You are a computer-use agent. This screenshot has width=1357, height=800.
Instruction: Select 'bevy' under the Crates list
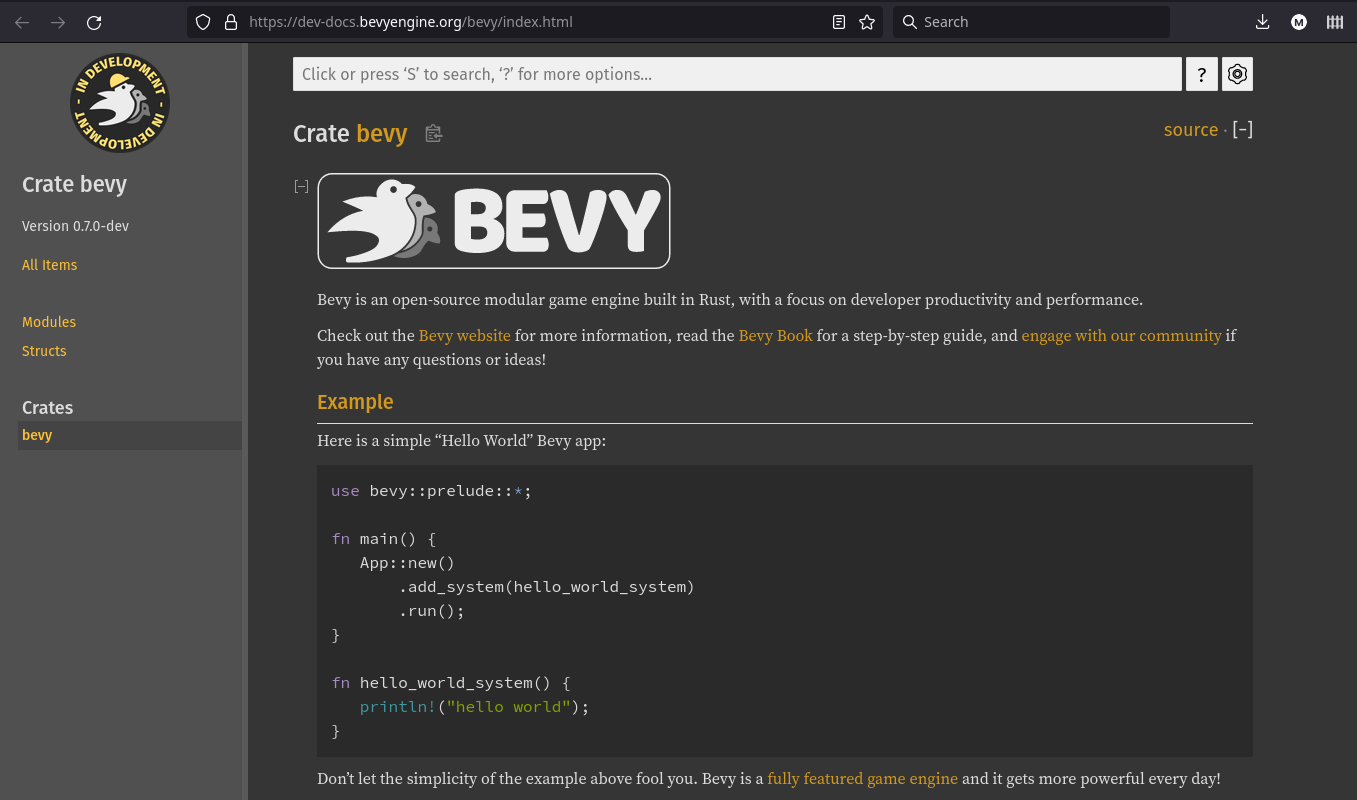(x=37, y=434)
